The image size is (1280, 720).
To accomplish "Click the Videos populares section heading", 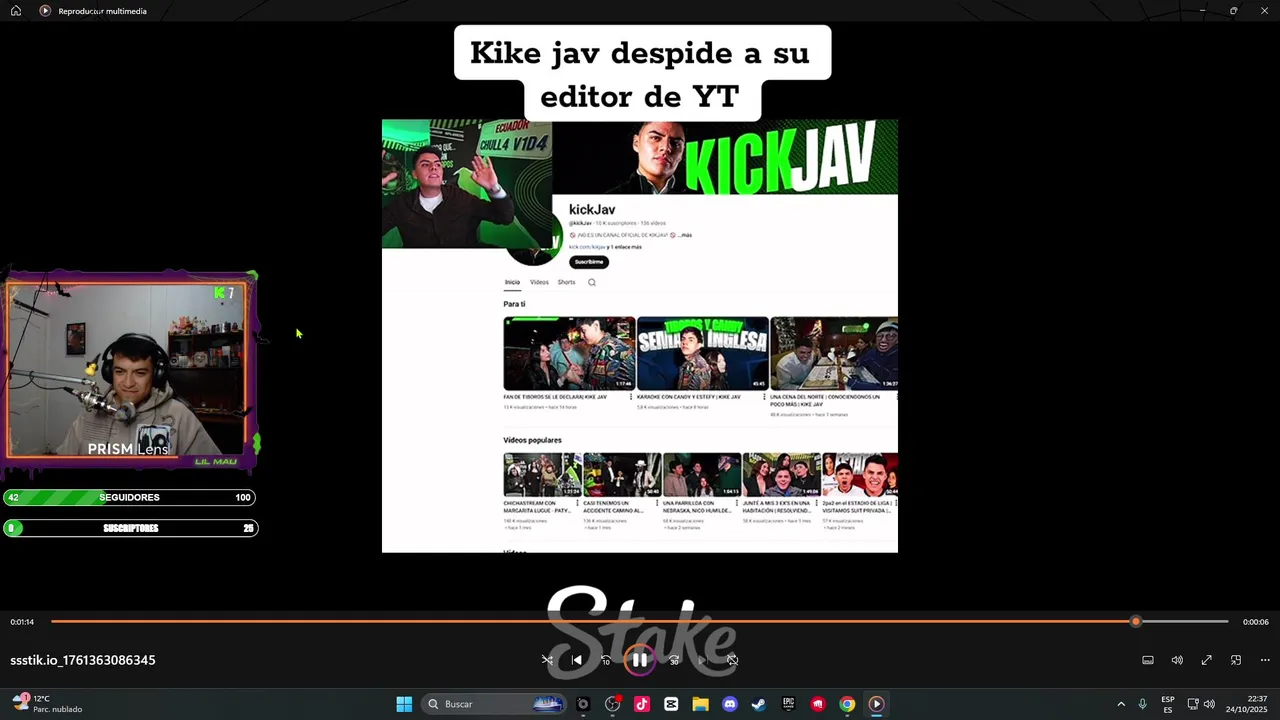I will [532, 440].
